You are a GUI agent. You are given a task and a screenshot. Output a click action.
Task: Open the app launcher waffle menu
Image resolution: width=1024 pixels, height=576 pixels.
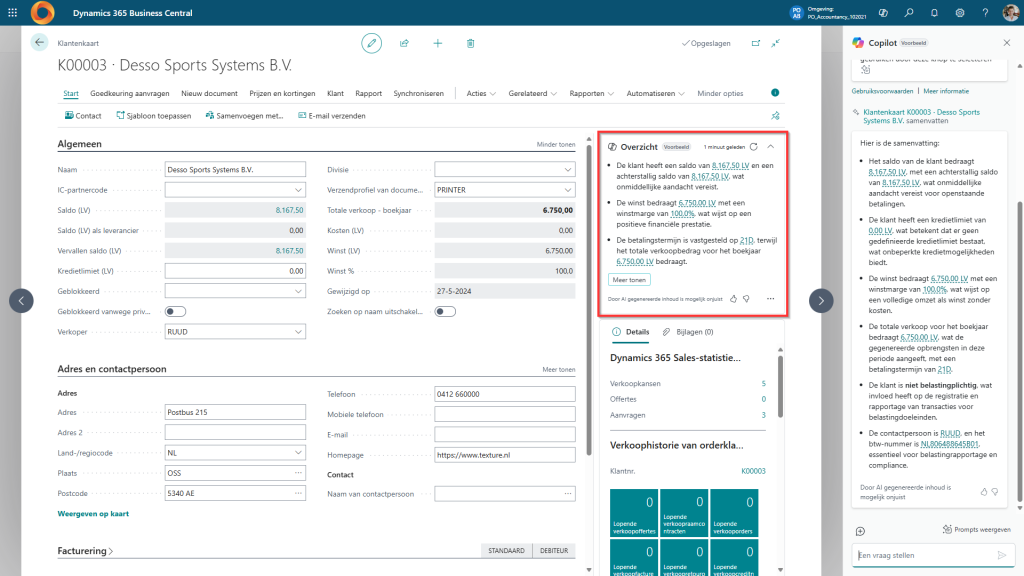coord(12,12)
